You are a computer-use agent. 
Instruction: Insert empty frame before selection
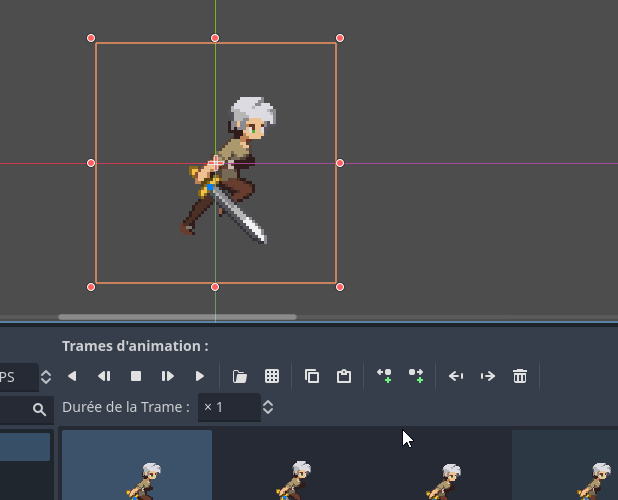click(x=384, y=376)
